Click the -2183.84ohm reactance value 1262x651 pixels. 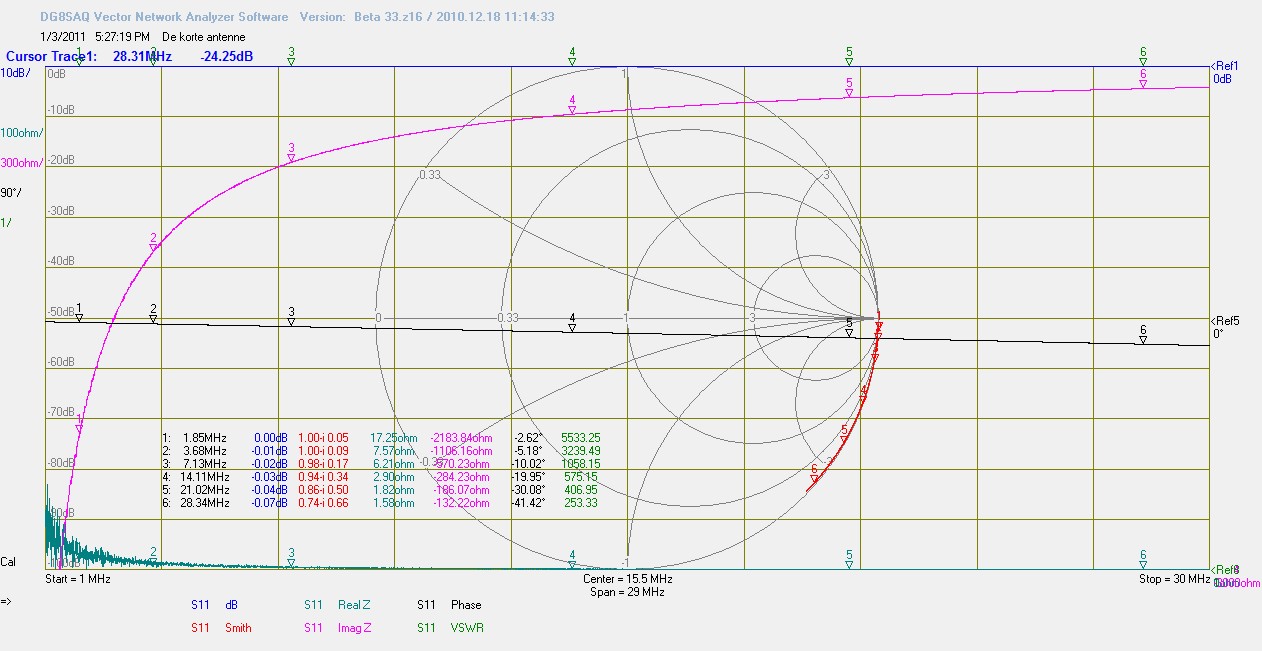click(x=461, y=438)
